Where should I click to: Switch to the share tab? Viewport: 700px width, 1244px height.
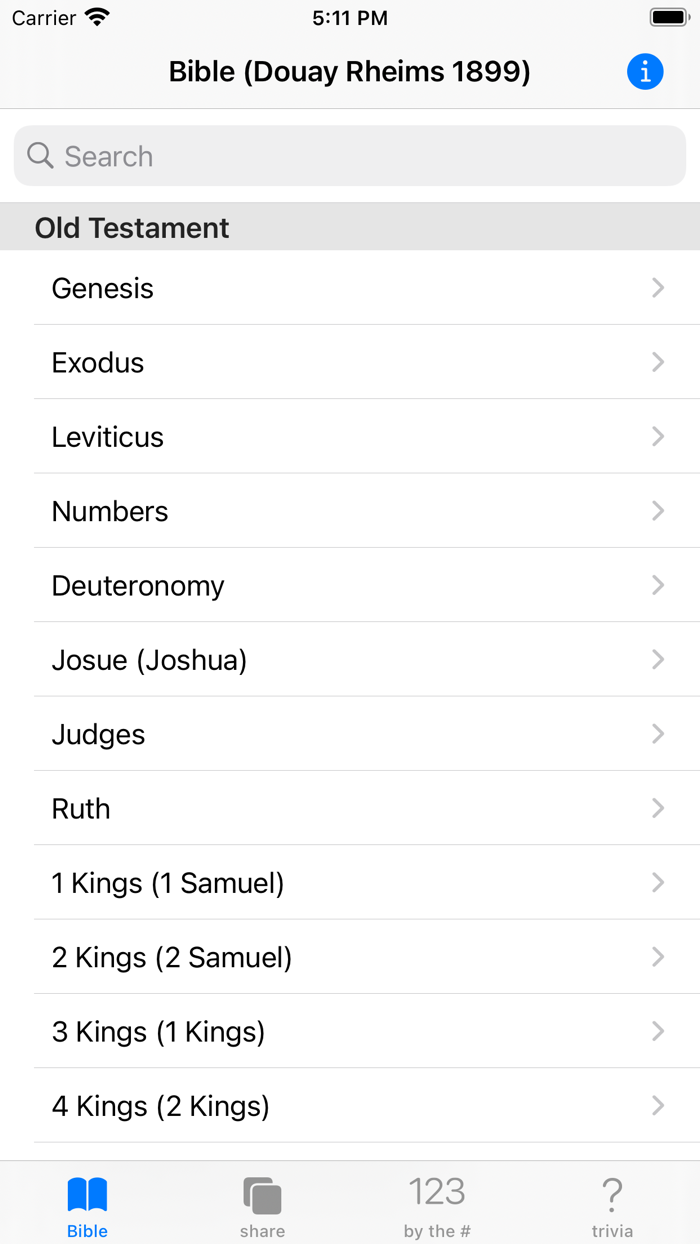[x=262, y=1205]
